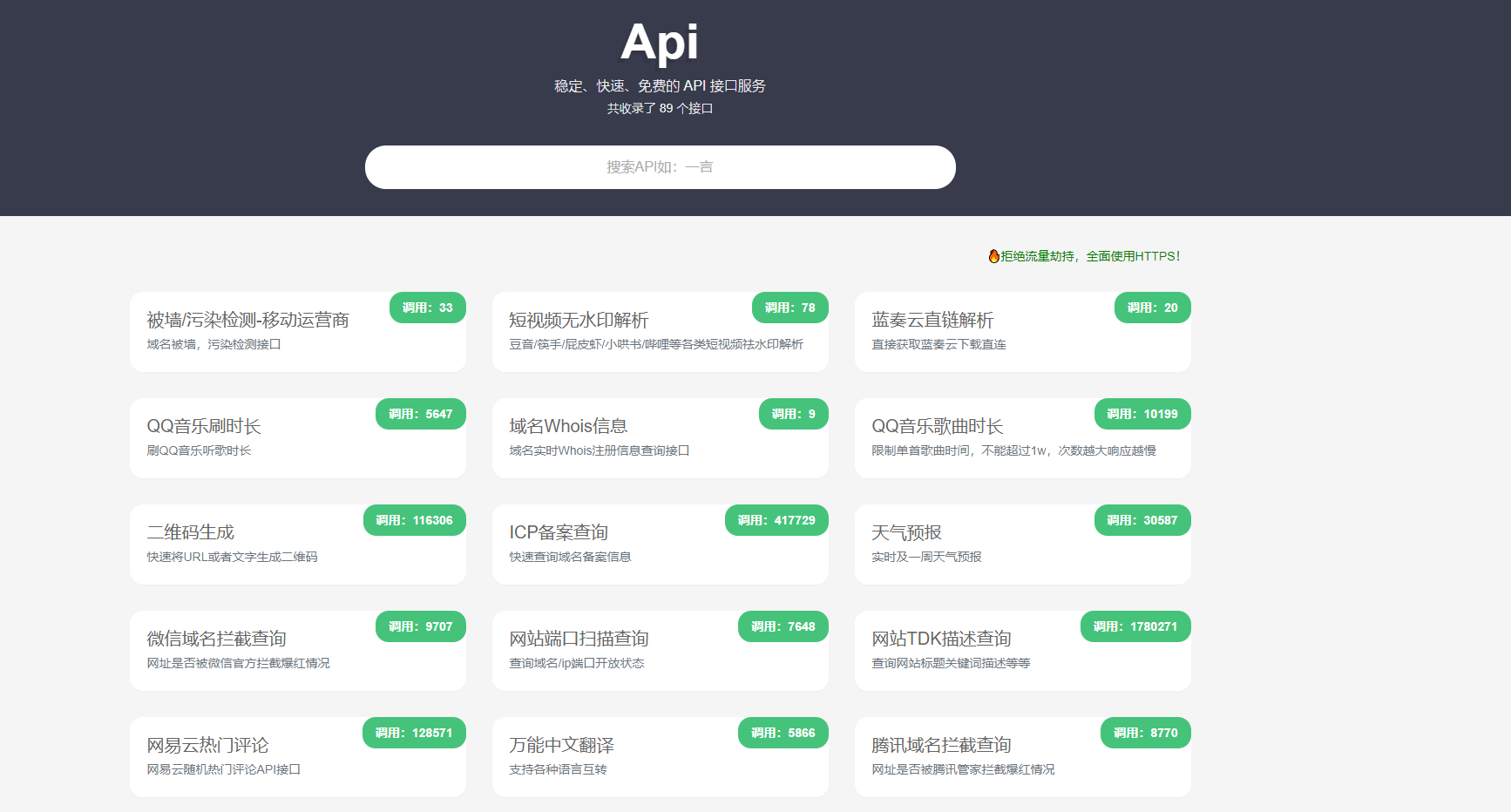Click the 调用: 78 badge
Screen dimensions: 1511x812
pos(790,308)
